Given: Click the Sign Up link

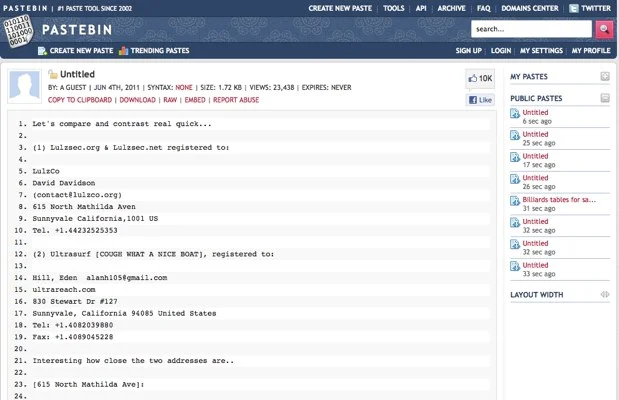Looking at the screenshot, I should pyautogui.click(x=469, y=51).
